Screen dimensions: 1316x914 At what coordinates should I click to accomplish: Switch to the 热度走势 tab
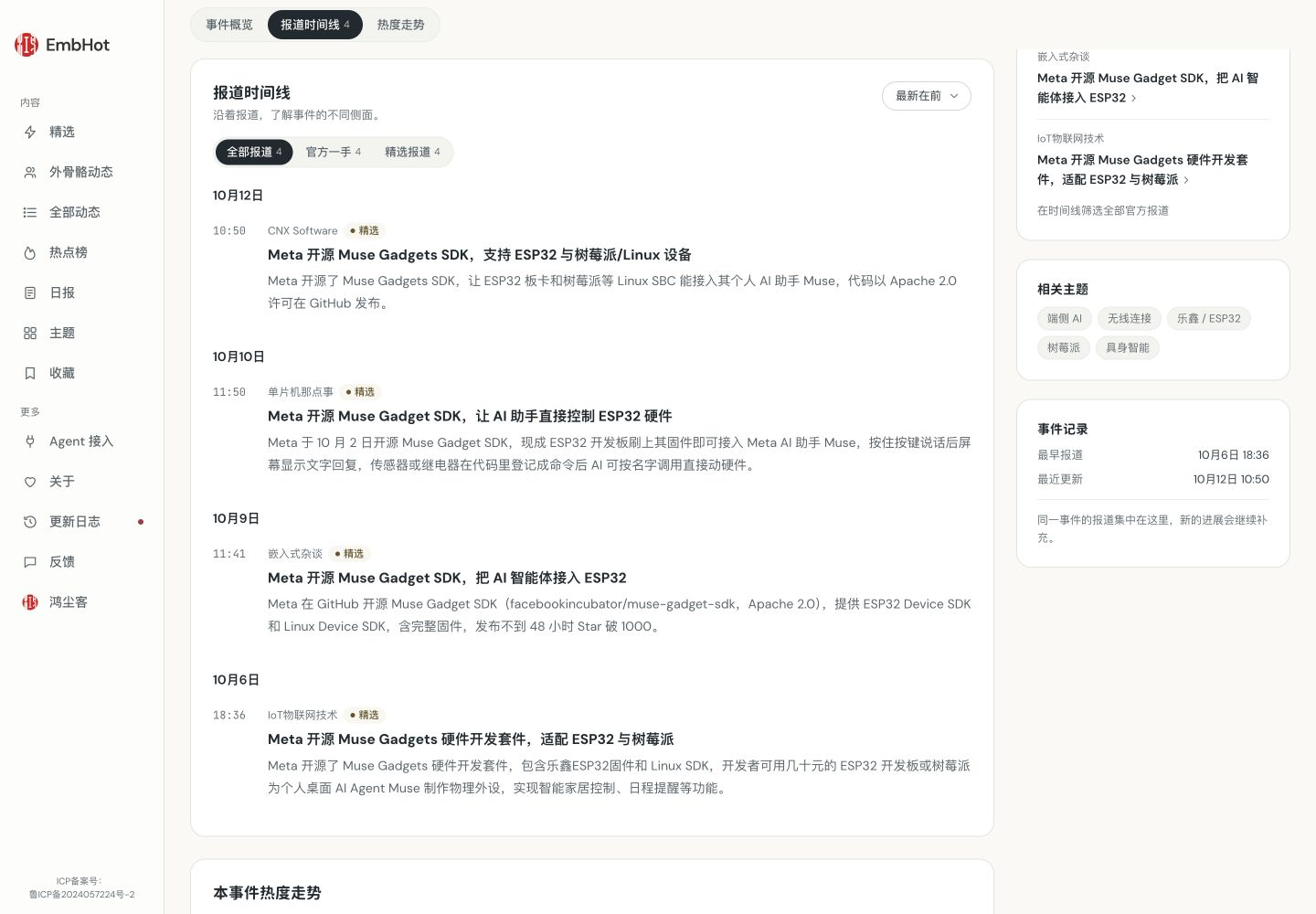[401, 25]
